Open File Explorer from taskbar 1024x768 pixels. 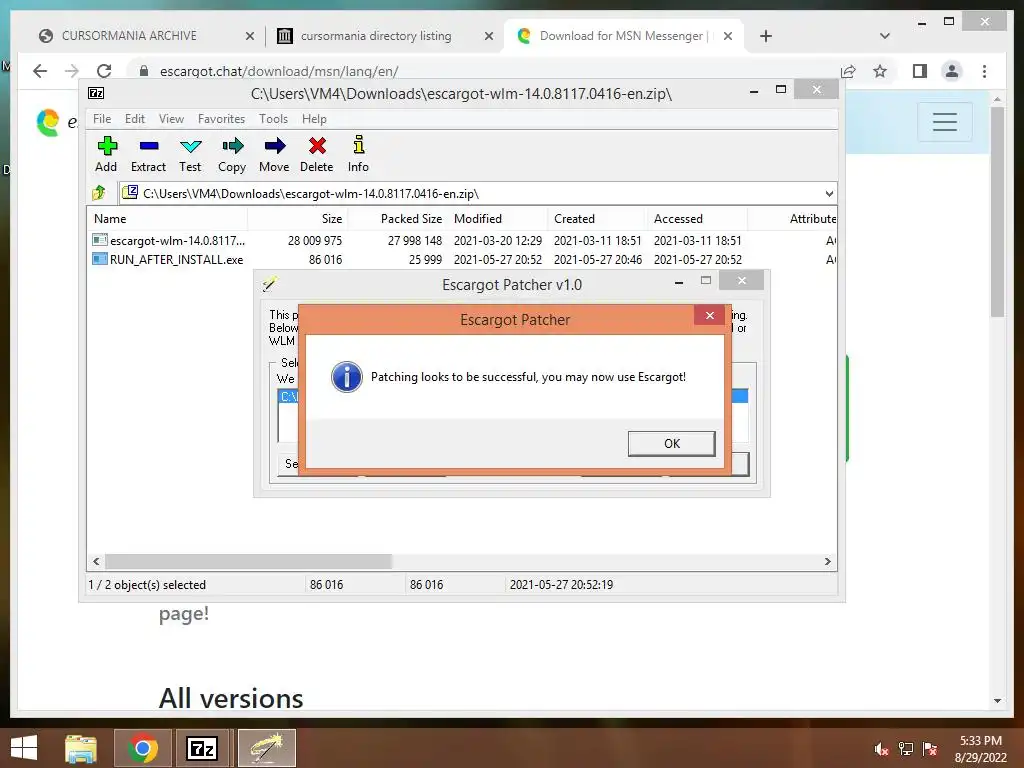[81, 748]
